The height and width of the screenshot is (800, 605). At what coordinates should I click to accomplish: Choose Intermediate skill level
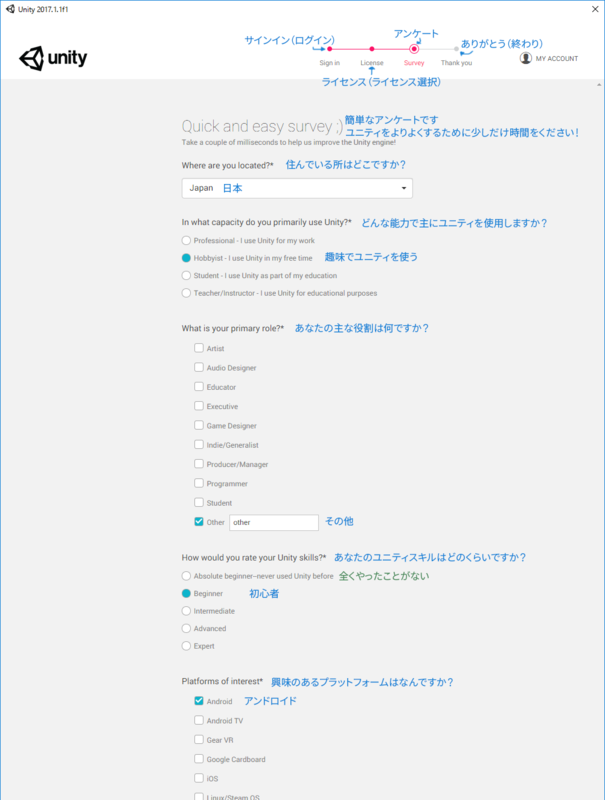click(x=186, y=611)
